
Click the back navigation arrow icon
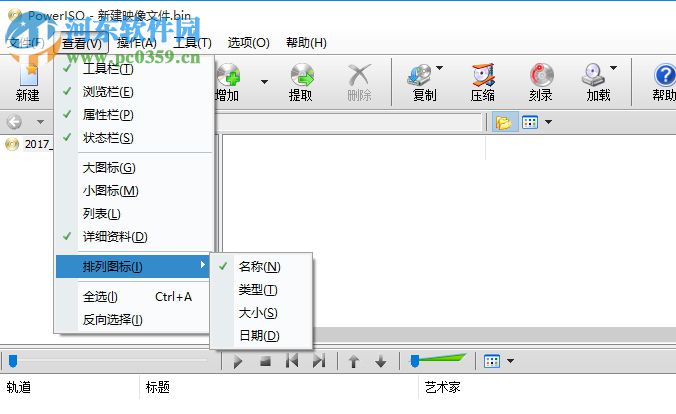pos(14,122)
